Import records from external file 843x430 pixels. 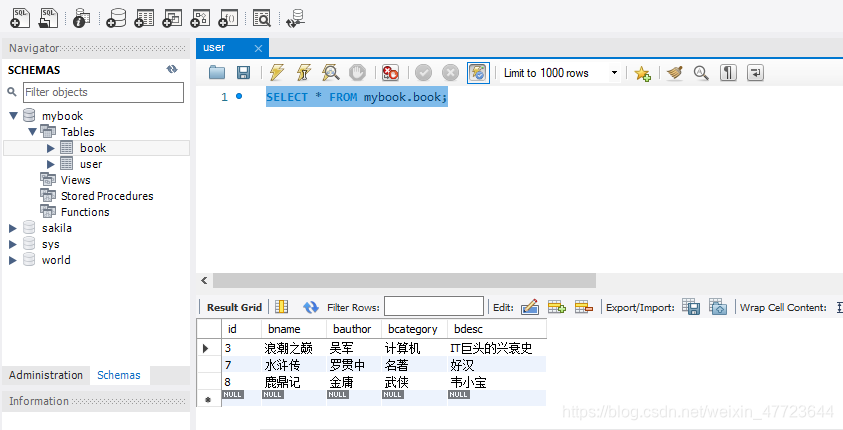point(718,307)
